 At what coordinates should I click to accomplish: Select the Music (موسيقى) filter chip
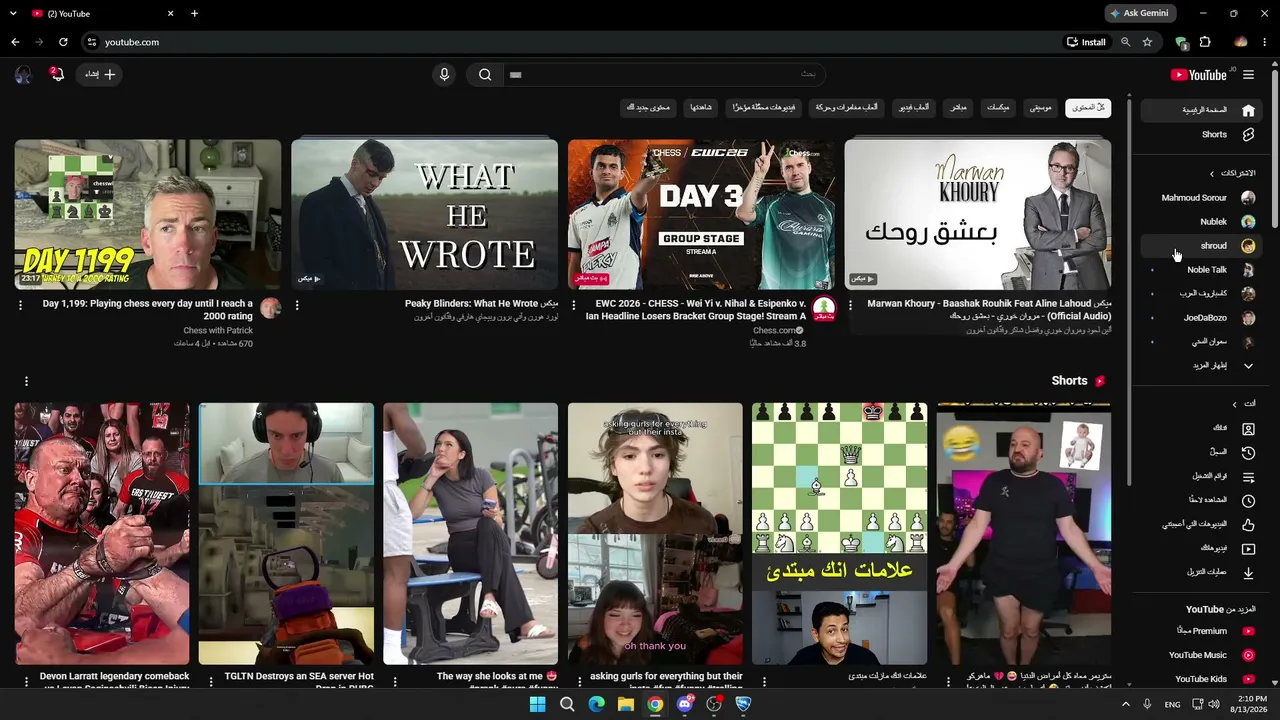pos(1041,107)
